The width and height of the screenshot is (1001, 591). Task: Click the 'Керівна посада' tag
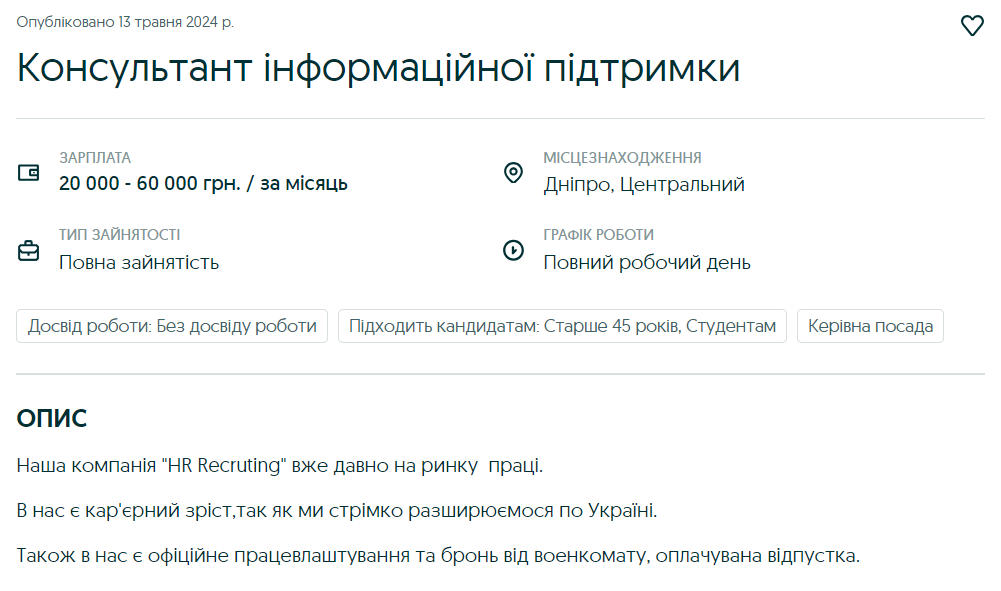[870, 326]
